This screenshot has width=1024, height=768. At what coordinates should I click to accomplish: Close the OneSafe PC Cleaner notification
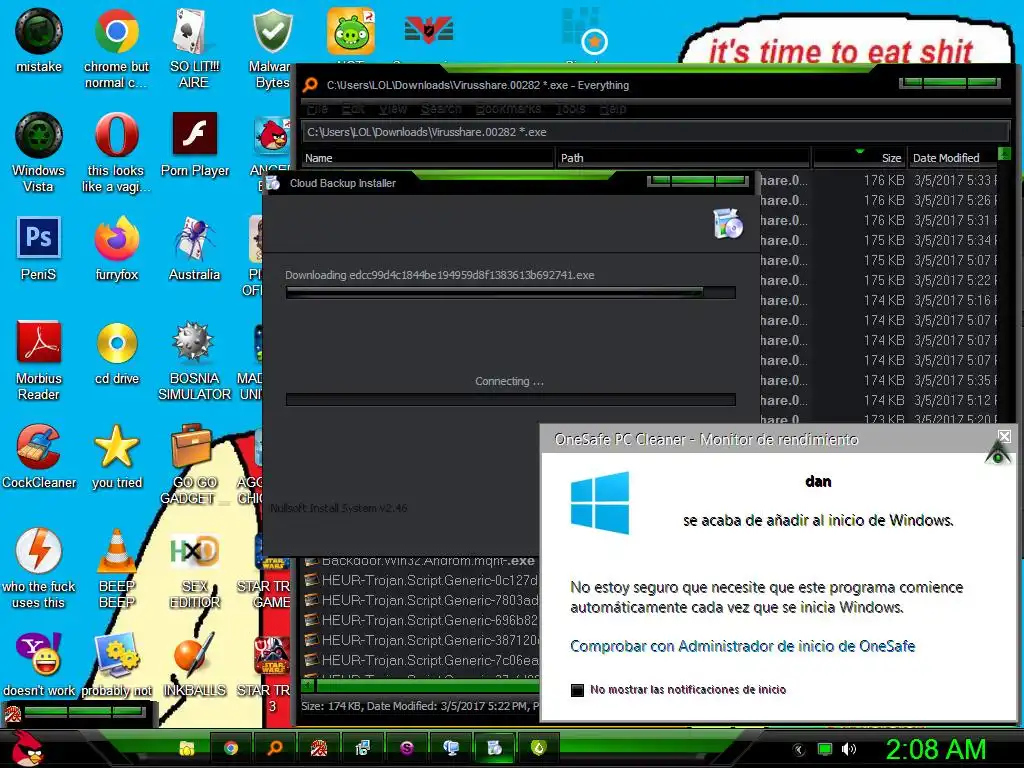pos(1004,436)
